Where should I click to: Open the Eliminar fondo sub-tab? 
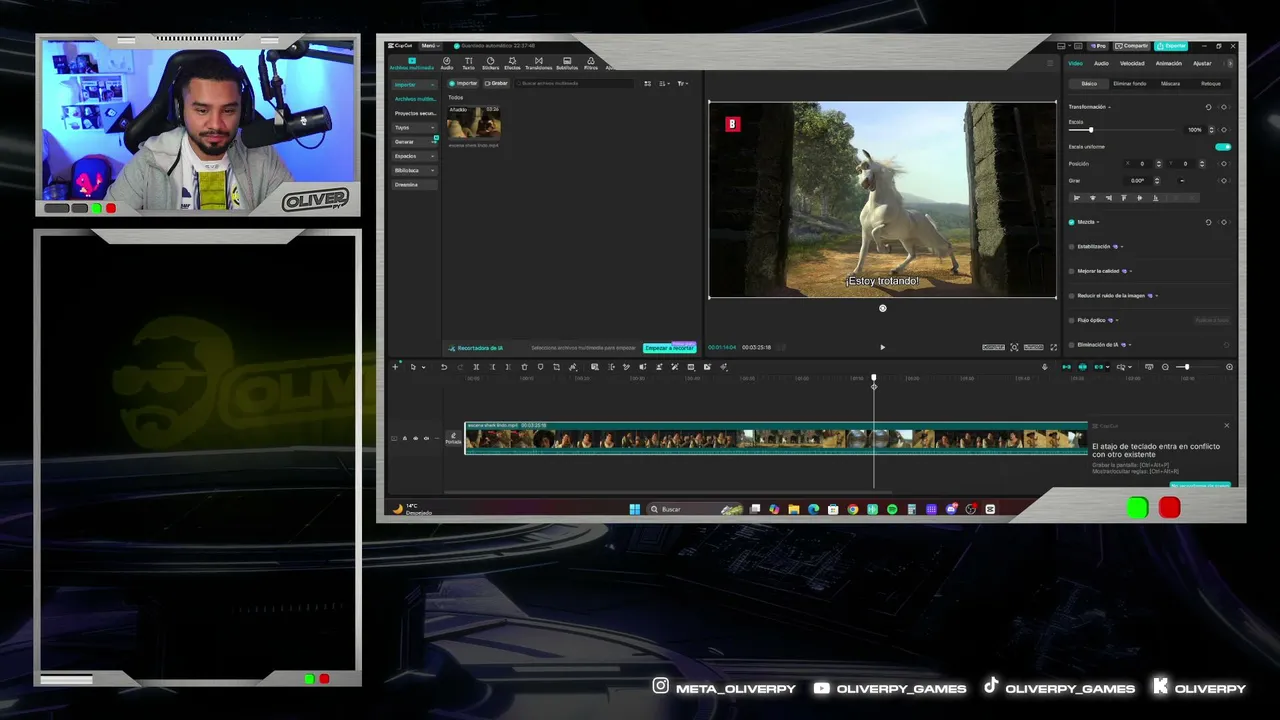coord(1130,84)
